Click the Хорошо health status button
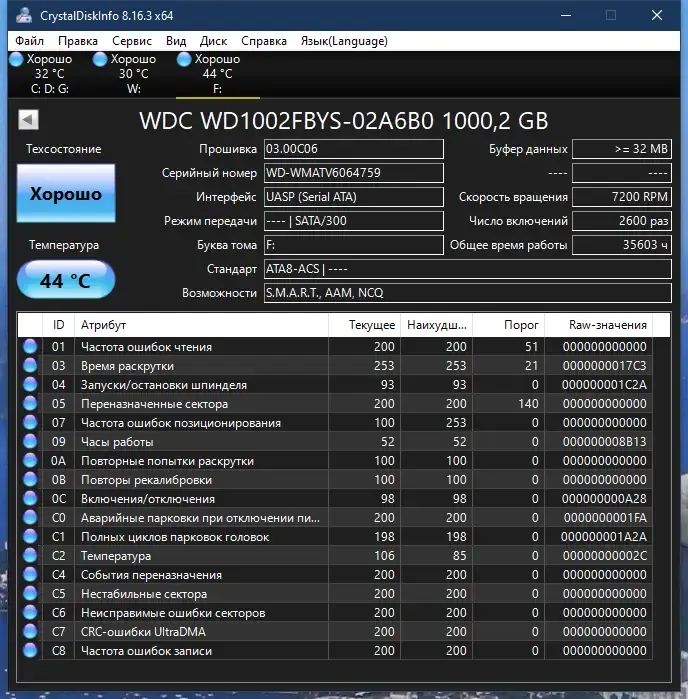Viewport: 688px width, 699px height. [66, 193]
